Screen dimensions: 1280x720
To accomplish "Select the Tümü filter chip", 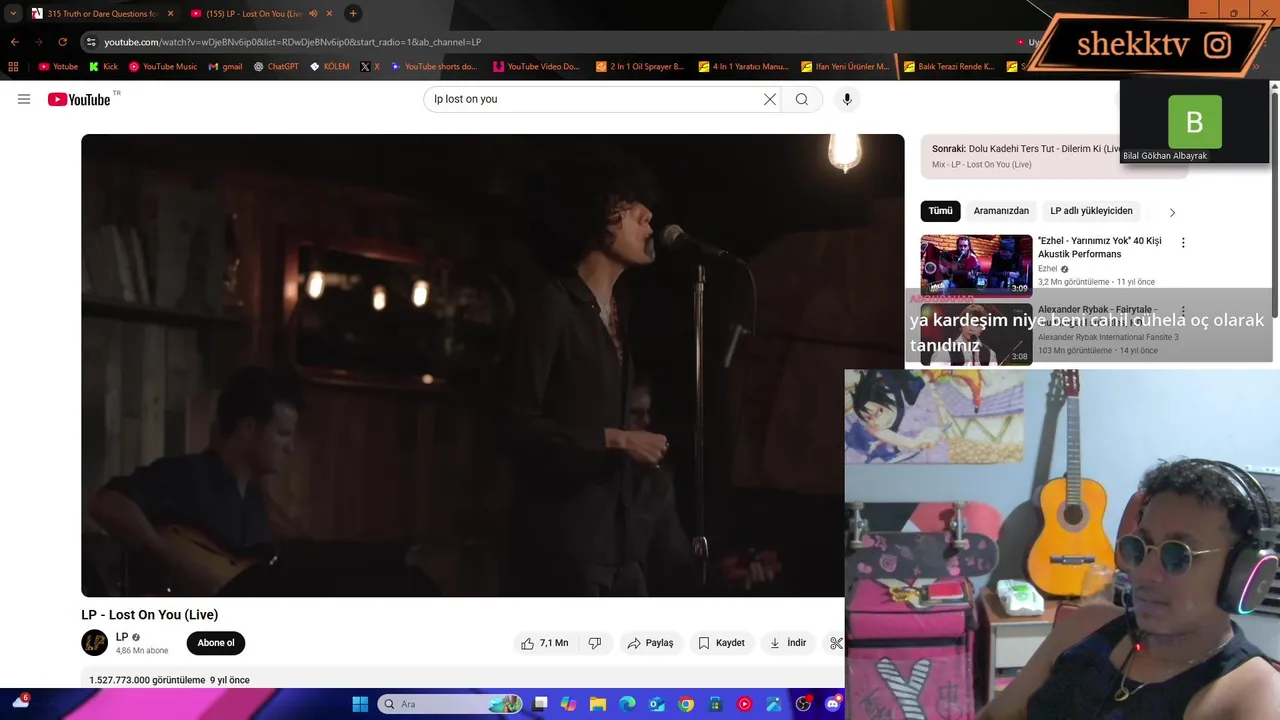I will [x=940, y=211].
